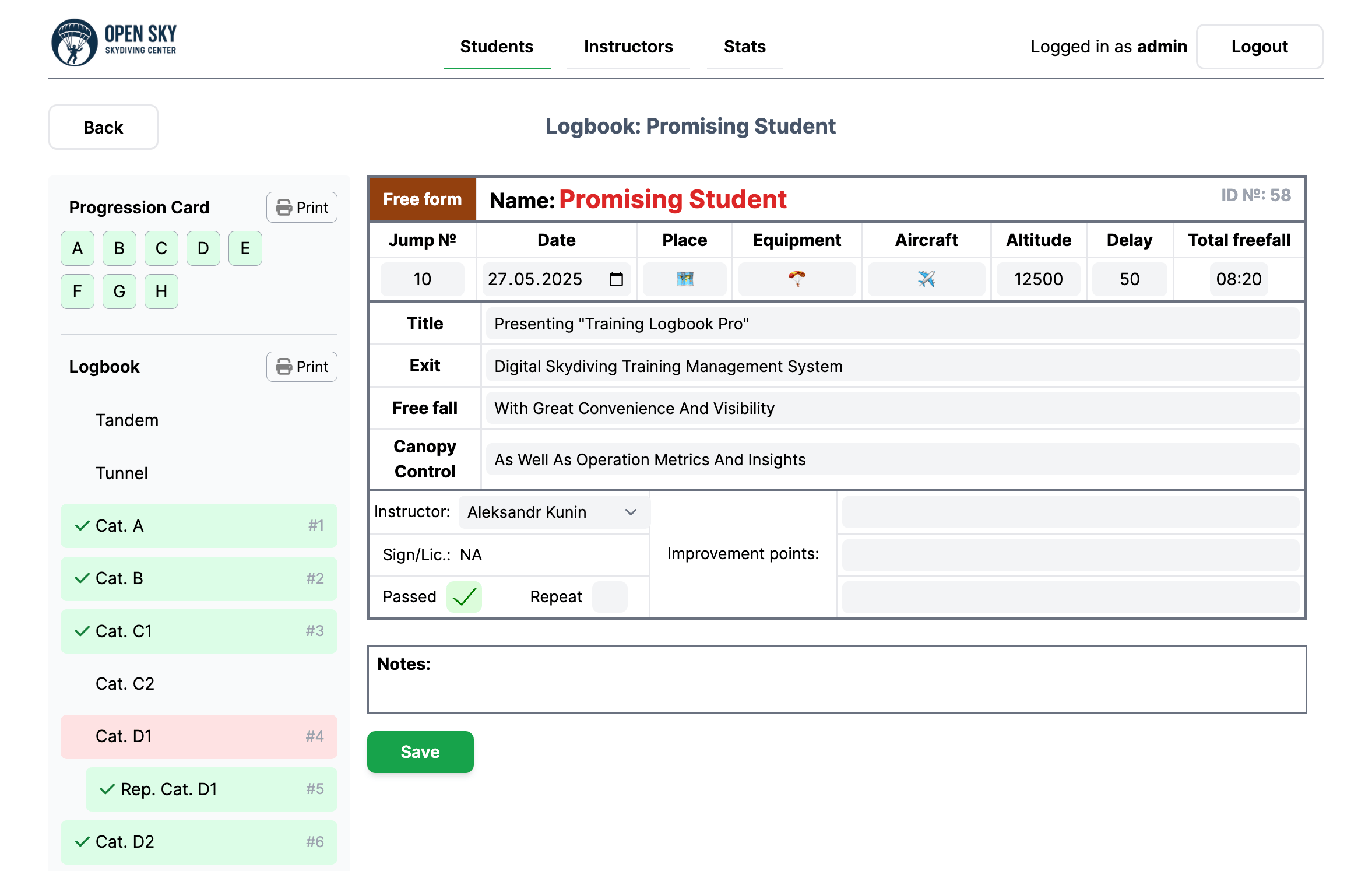The height and width of the screenshot is (871, 1372).
Task: Select category letter H on the progression card
Action: tap(161, 291)
